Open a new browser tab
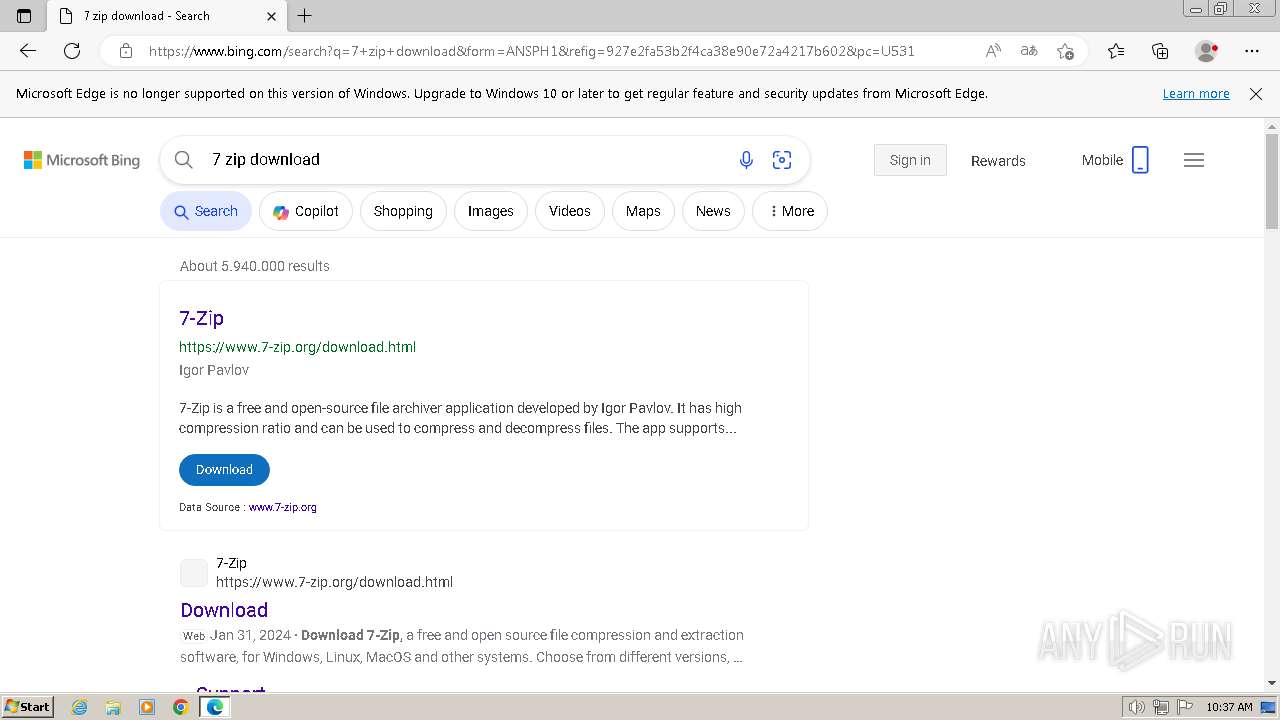 305,16
